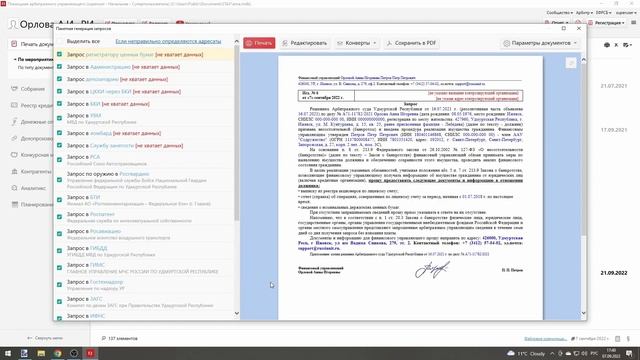Uncheck the Запрос в РСА checkbox
Viewport: 640px width, 360px height.
(x=60, y=160)
